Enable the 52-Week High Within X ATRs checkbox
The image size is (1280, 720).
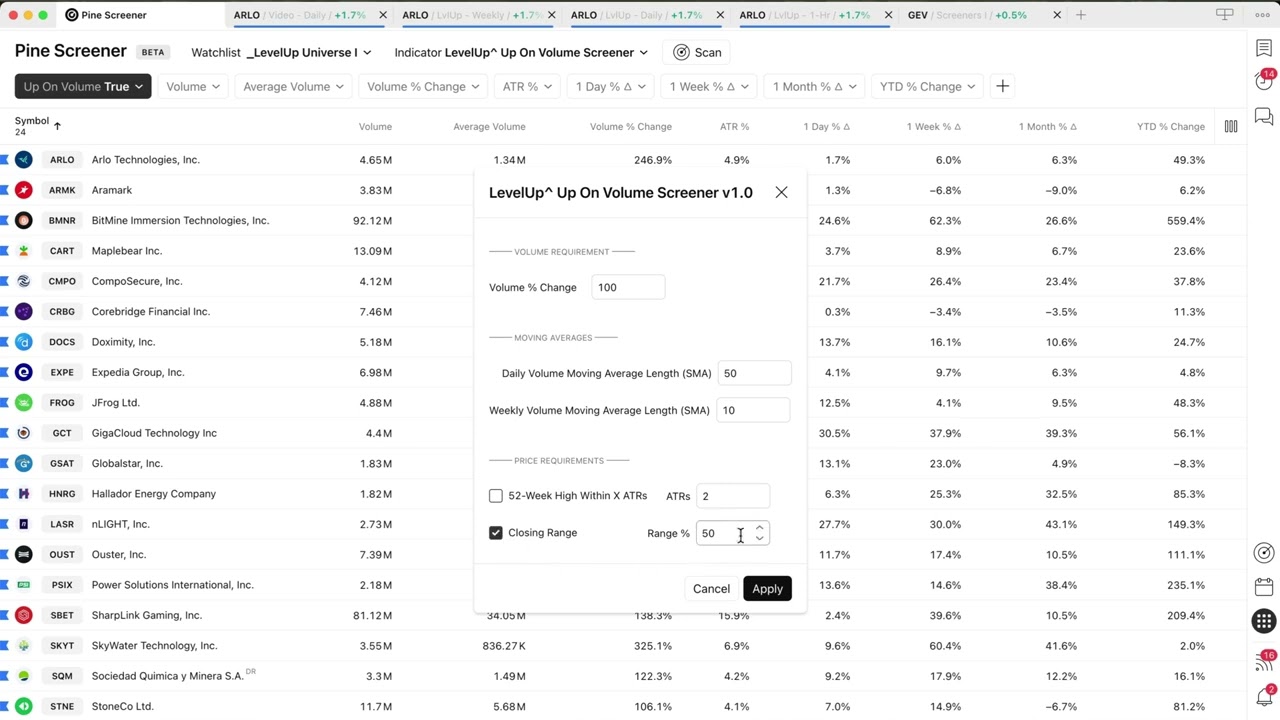tap(495, 496)
